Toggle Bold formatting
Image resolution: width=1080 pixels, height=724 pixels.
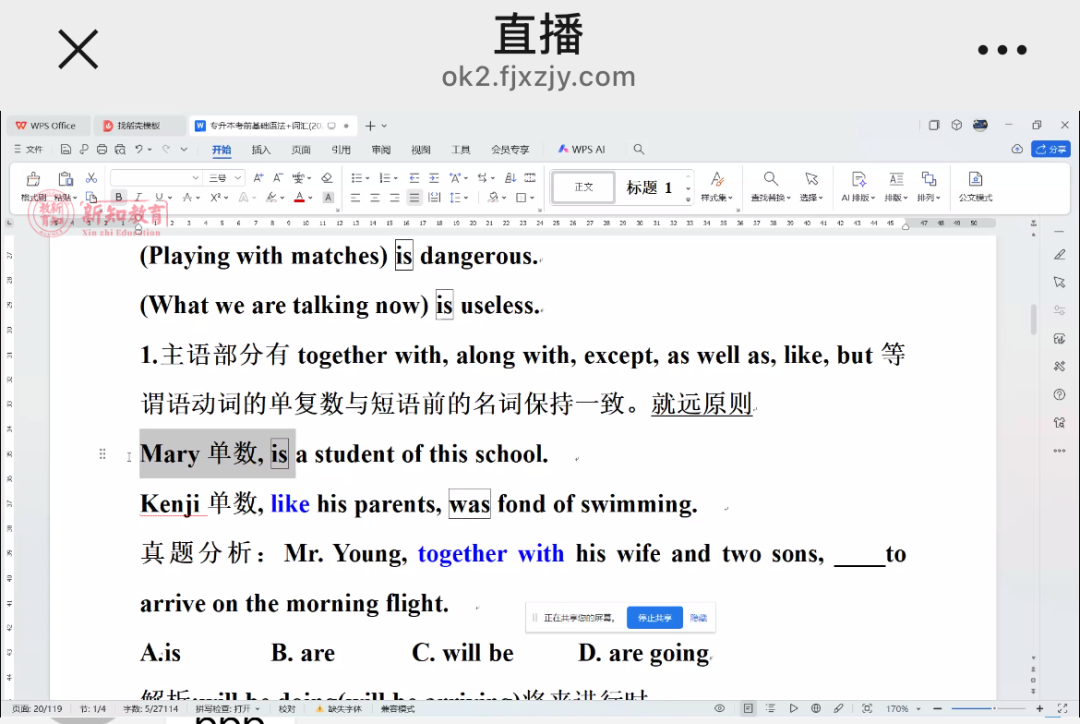(x=120, y=197)
